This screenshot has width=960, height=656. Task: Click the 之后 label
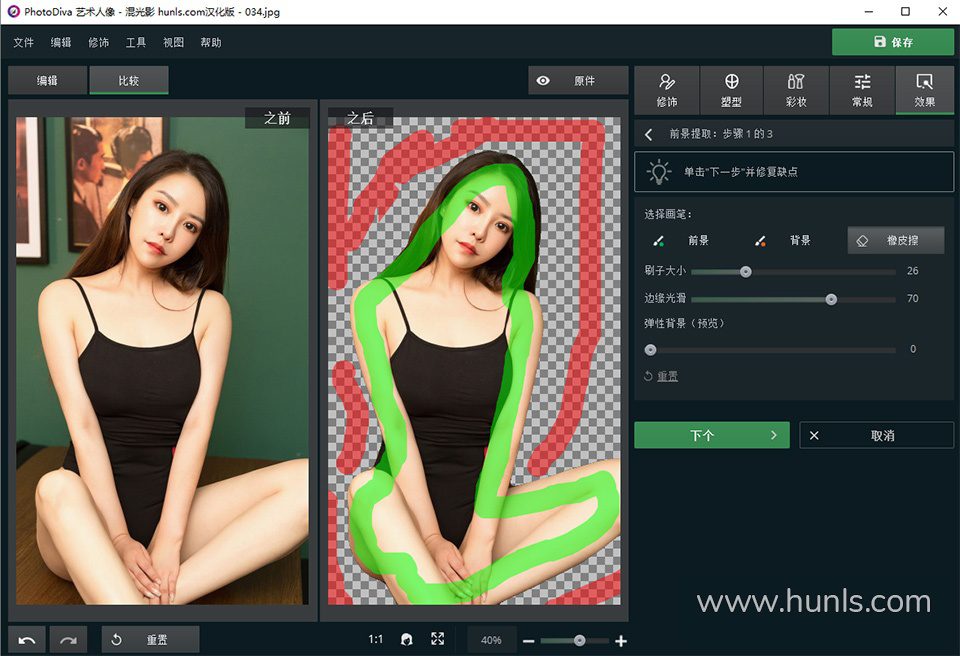[360, 118]
